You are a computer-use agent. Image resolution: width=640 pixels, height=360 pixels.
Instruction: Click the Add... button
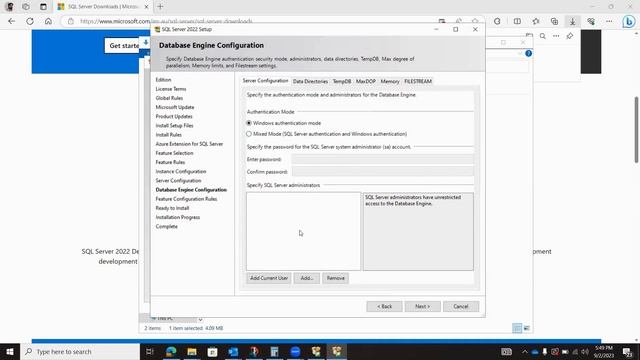coord(307,278)
